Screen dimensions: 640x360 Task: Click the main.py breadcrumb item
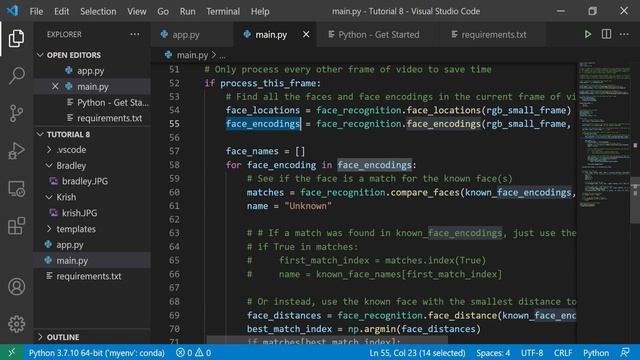[192, 55]
